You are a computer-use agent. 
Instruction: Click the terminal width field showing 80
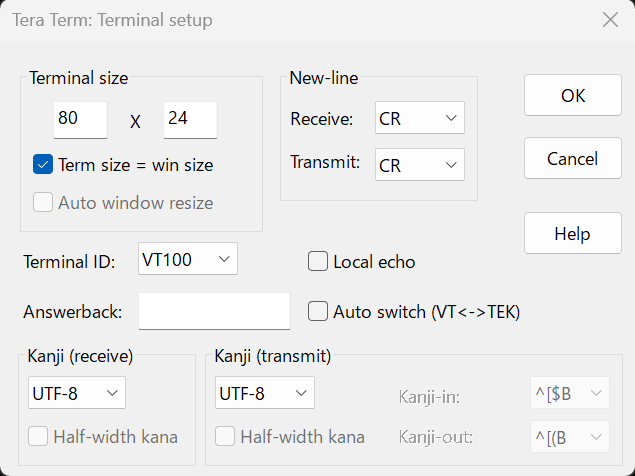click(x=81, y=119)
